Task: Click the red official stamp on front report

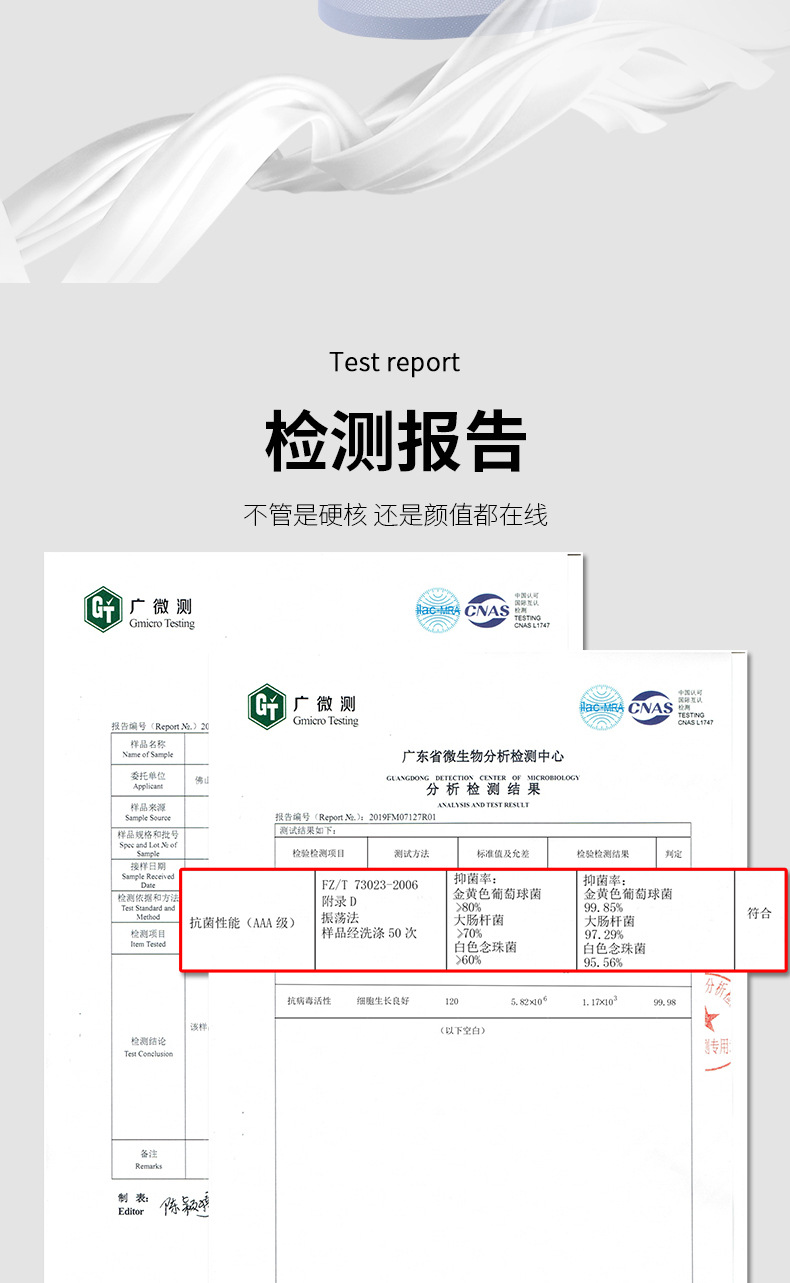Action: [x=718, y=1020]
